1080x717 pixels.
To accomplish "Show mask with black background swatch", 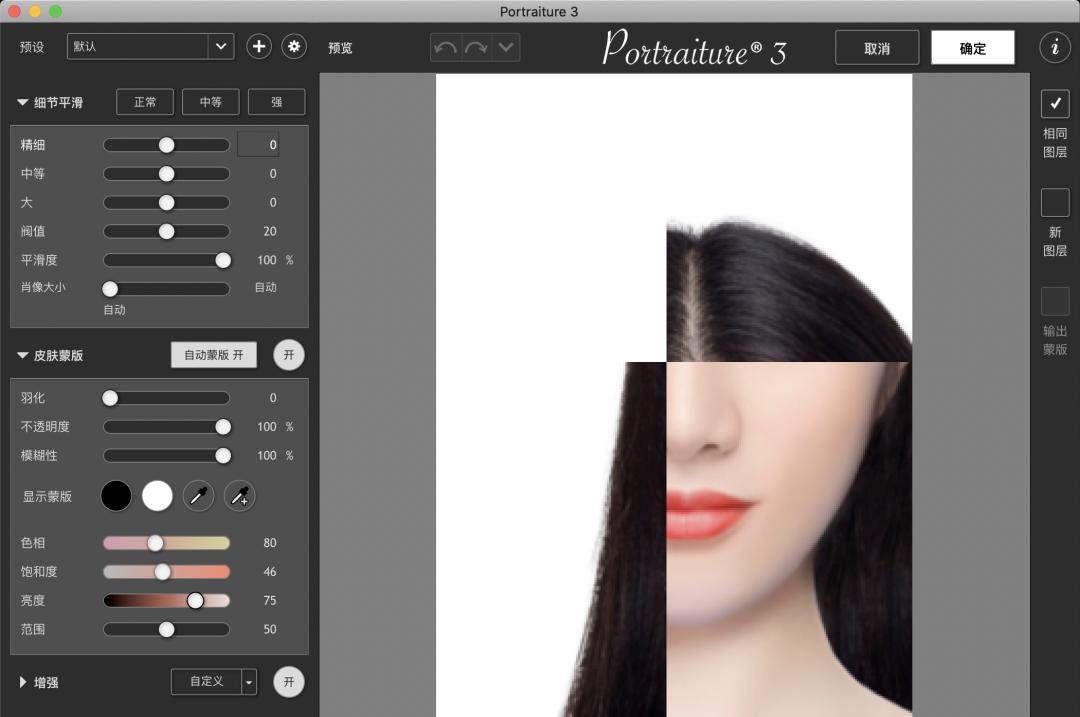I will coord(116,496).
